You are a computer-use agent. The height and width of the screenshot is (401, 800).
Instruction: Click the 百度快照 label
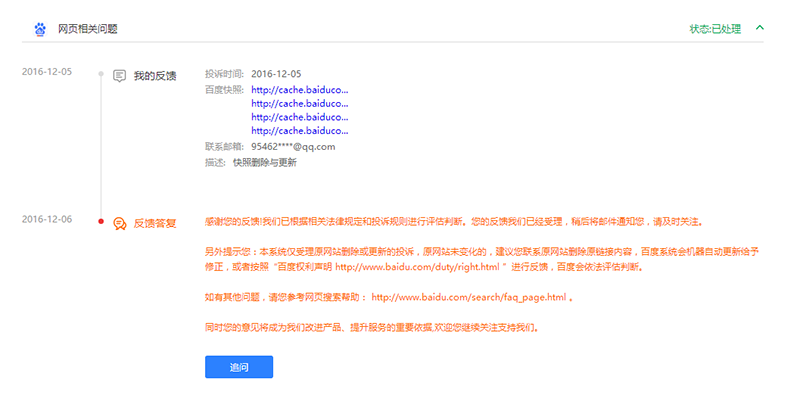coord(224,90)
